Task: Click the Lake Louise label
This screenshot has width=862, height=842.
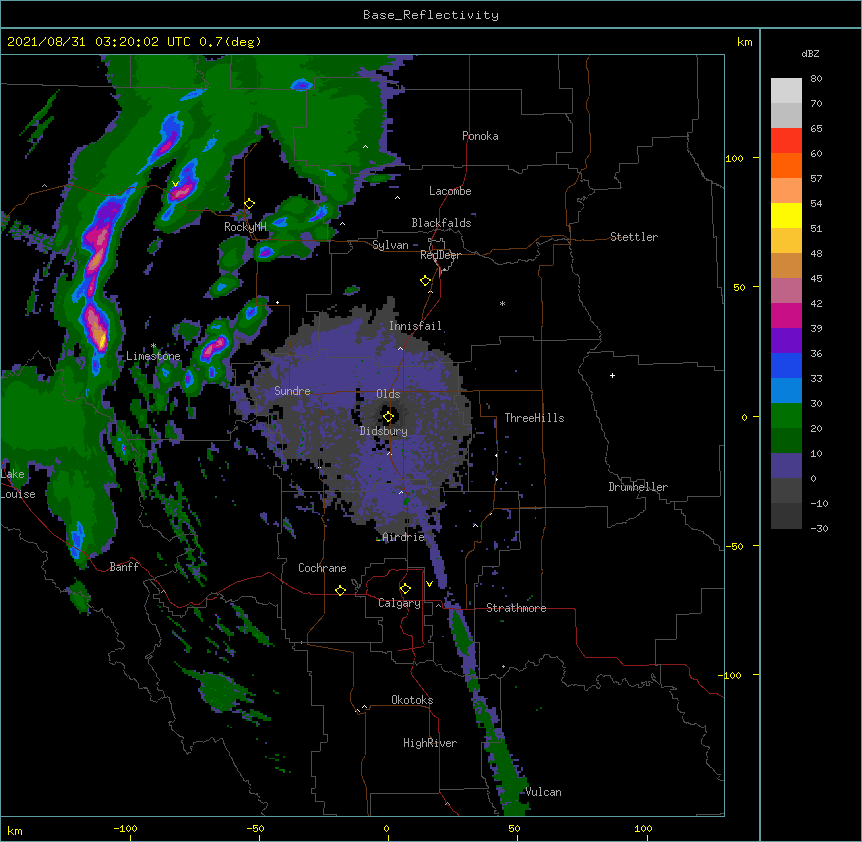Action: (x=16, y=484)
